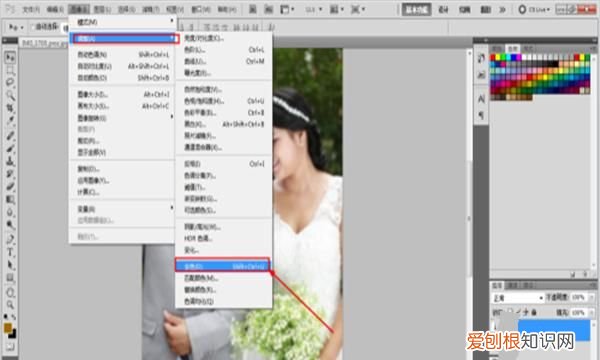600x360 pixels.
Task: Expand more workspaces with the >> chevron
Action: [x=502, y=10]
